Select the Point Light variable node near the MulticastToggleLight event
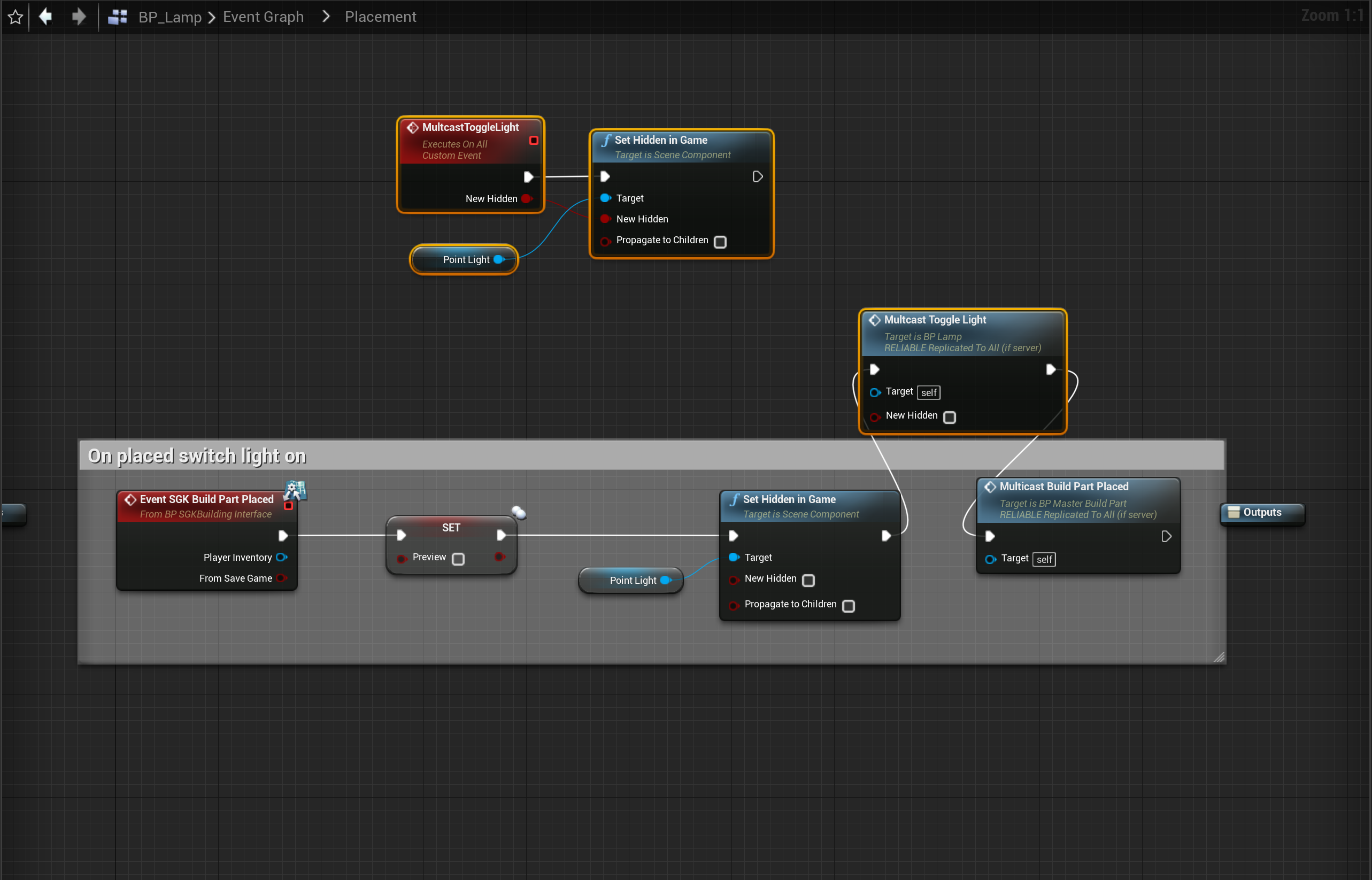The height and width of the screenshot is (880, 1372). pos(463,260)
